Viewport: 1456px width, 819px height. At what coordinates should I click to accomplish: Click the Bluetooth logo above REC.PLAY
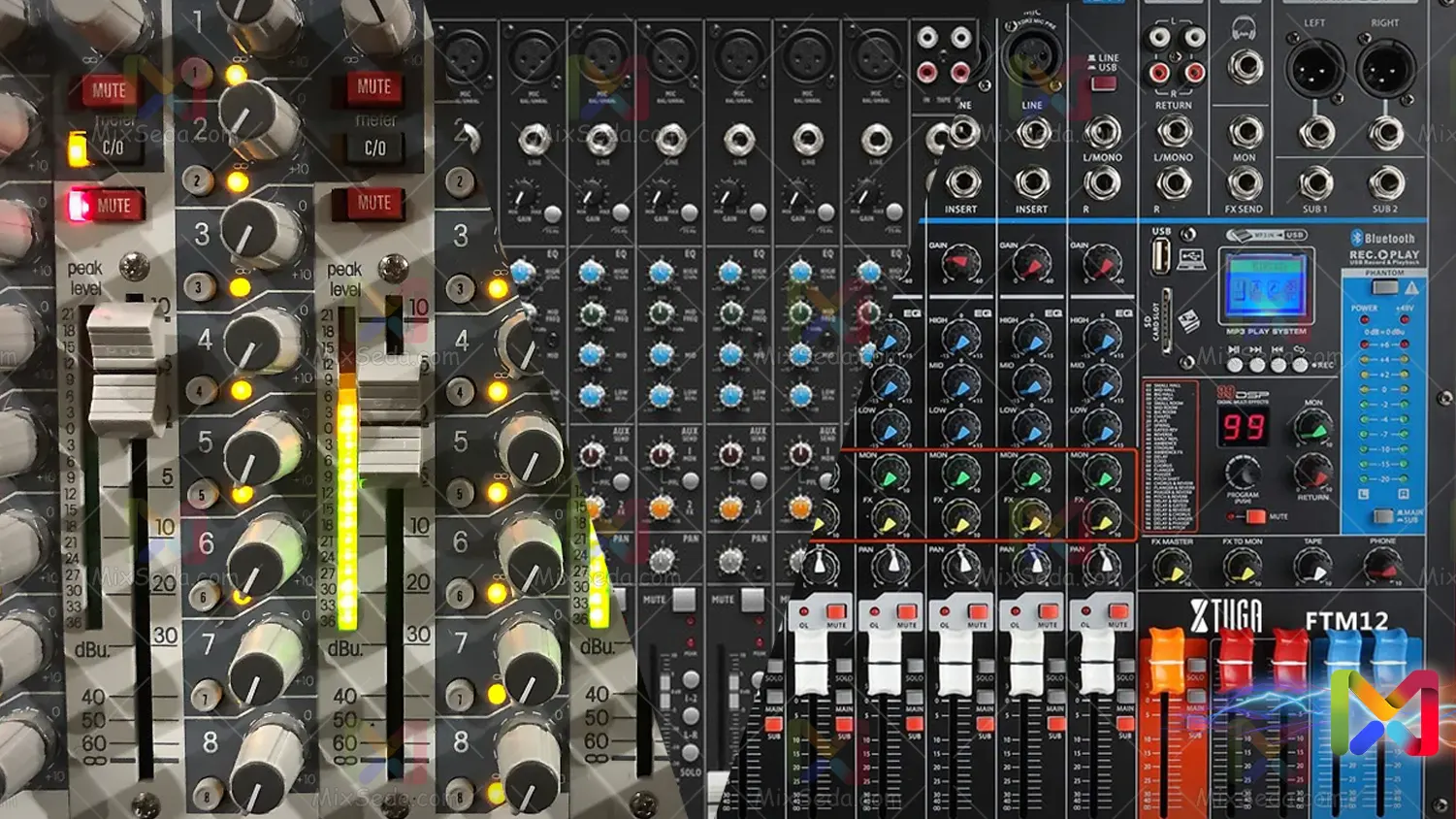(x=1357, y=238)
